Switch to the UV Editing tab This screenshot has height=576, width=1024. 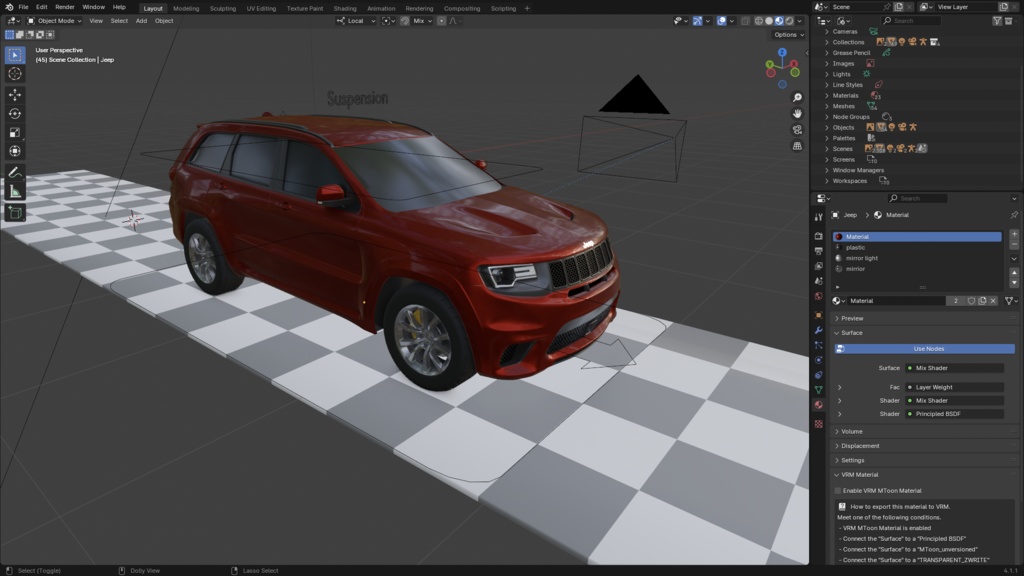(x=261, y=8)
